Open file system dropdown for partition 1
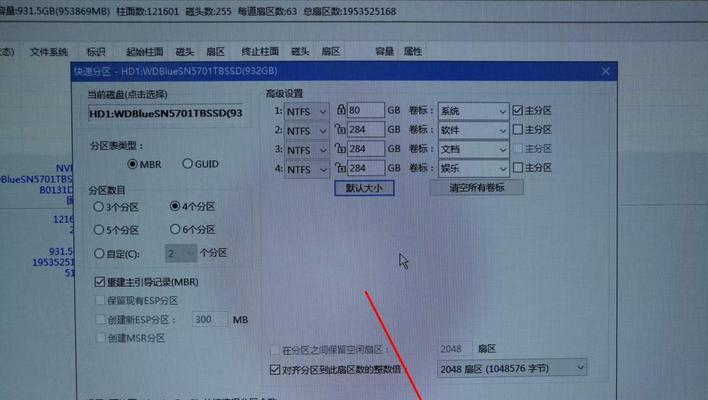This screenshot has width=708, height=400. click(307, 111)
